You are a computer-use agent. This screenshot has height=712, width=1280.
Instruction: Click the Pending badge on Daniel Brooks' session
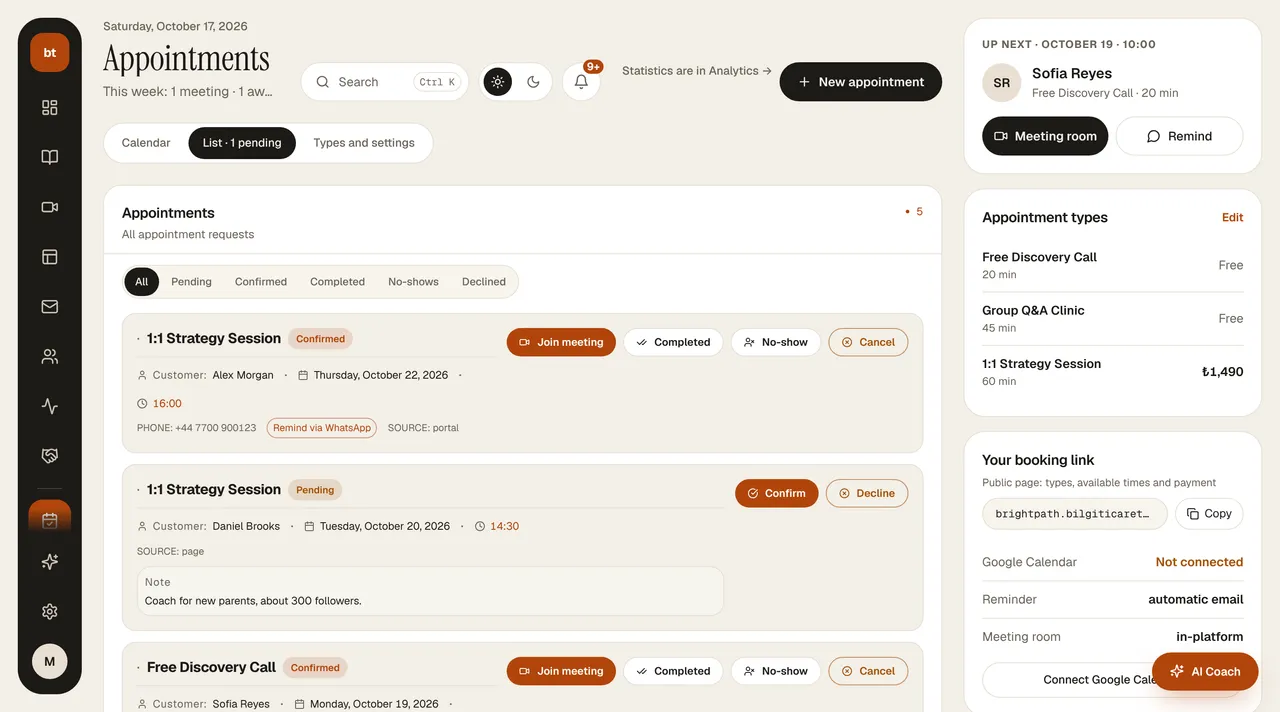pos(315,490)
